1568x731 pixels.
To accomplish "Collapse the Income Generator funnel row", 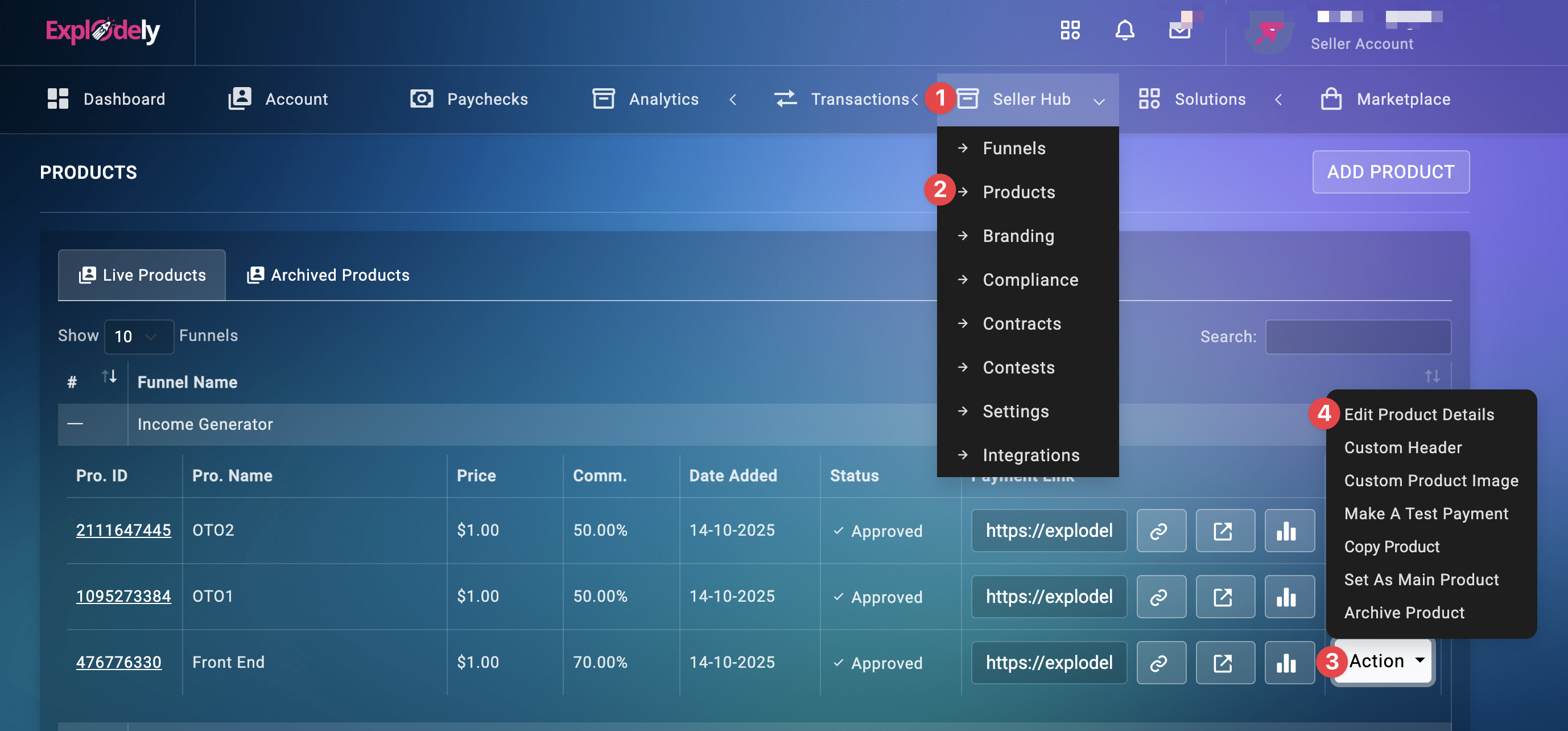I will [75, 424].
